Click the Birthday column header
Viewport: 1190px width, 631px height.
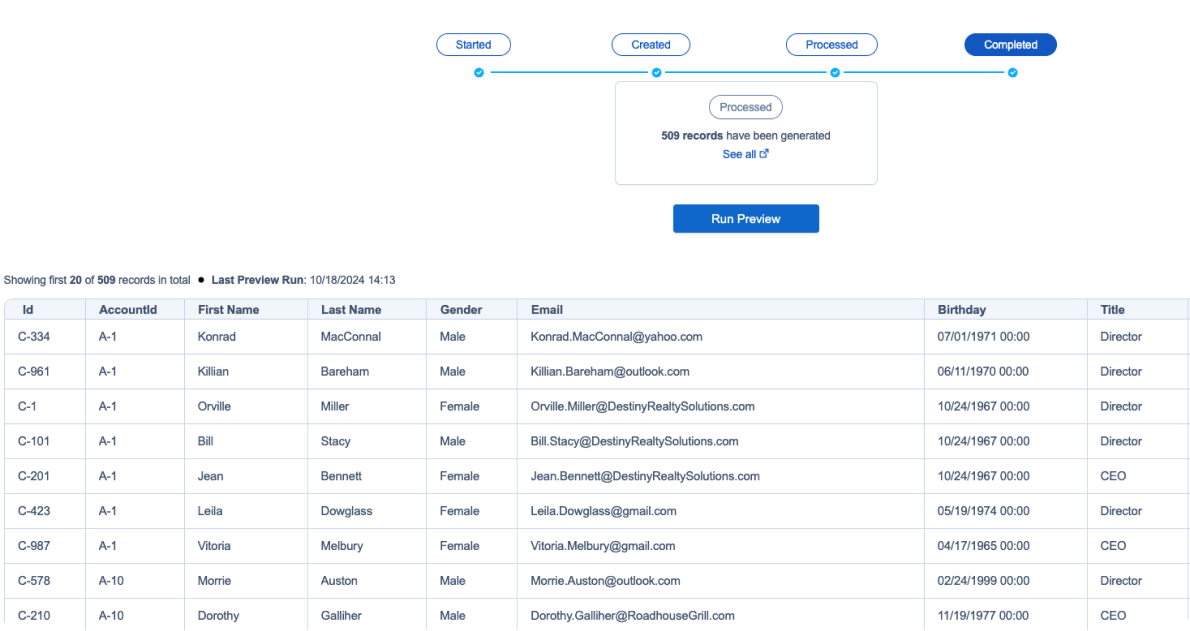click(x=961, y=310)
